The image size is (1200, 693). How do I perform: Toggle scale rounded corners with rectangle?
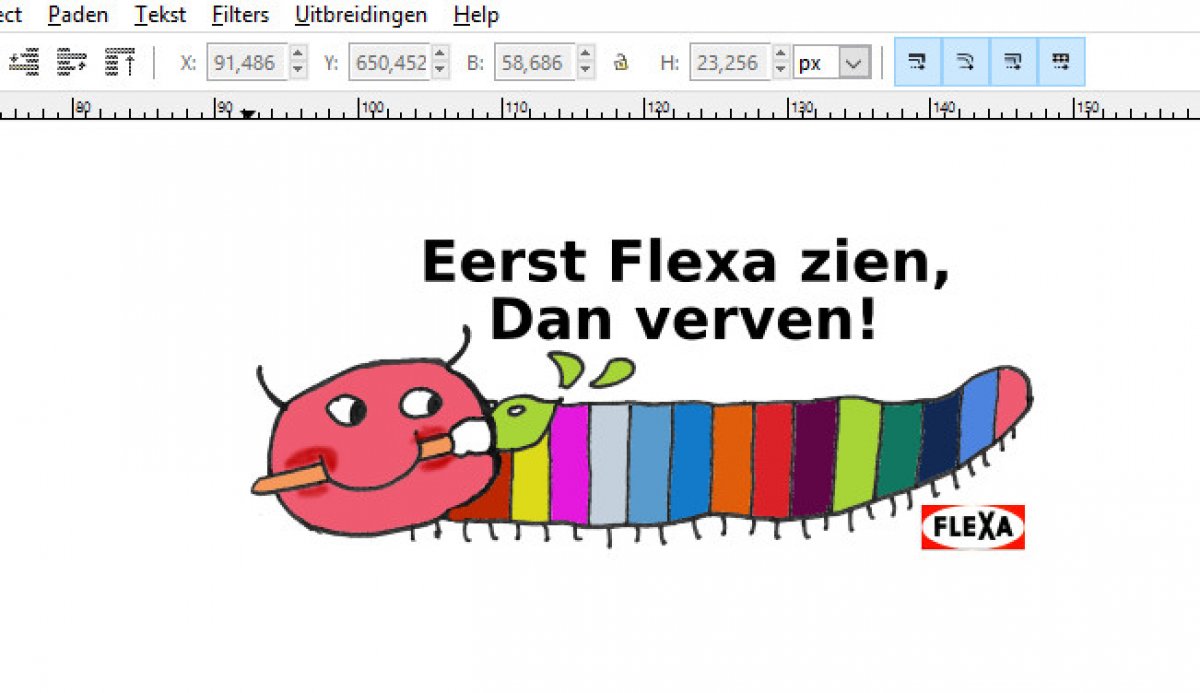pyautogui.click(x=965, y=62)
